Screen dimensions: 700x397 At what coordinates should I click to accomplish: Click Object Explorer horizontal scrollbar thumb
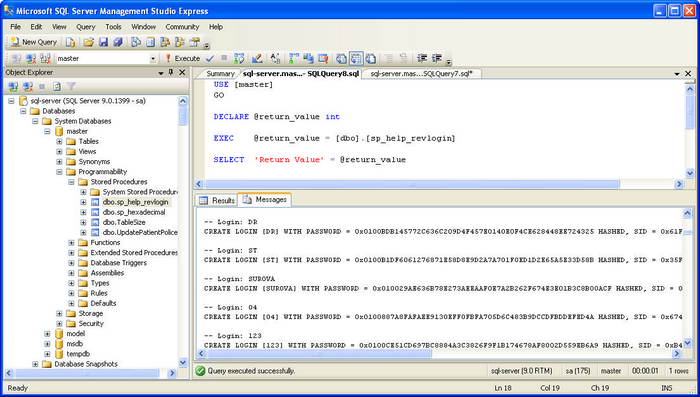point(86,373)
